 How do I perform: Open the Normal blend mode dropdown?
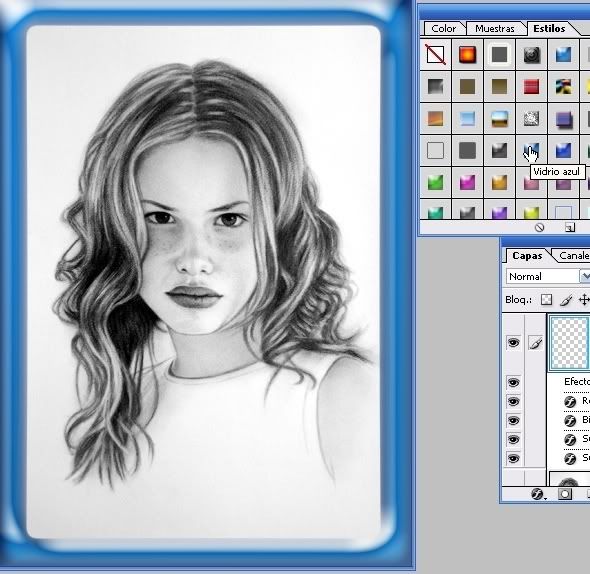547,276
